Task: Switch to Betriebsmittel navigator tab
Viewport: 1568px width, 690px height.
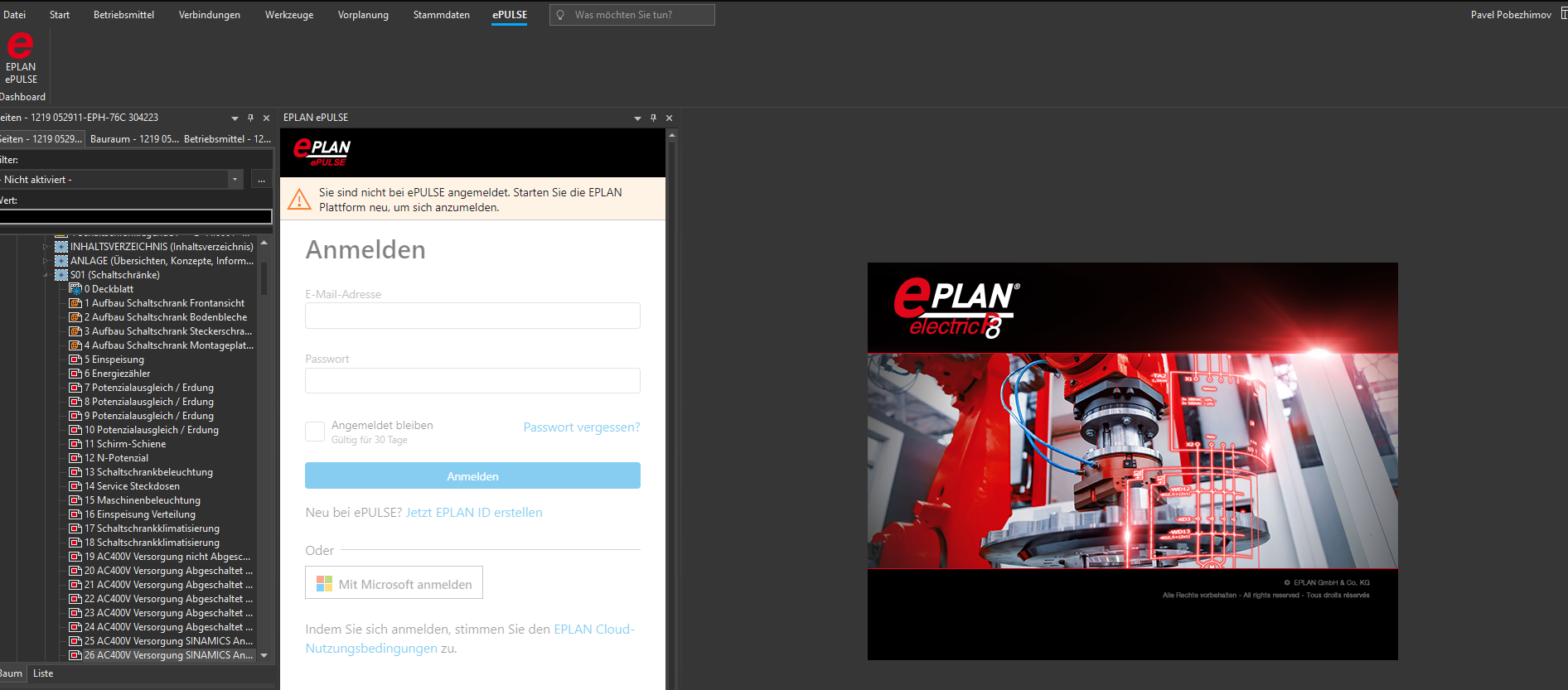Action: coord(227,139)
